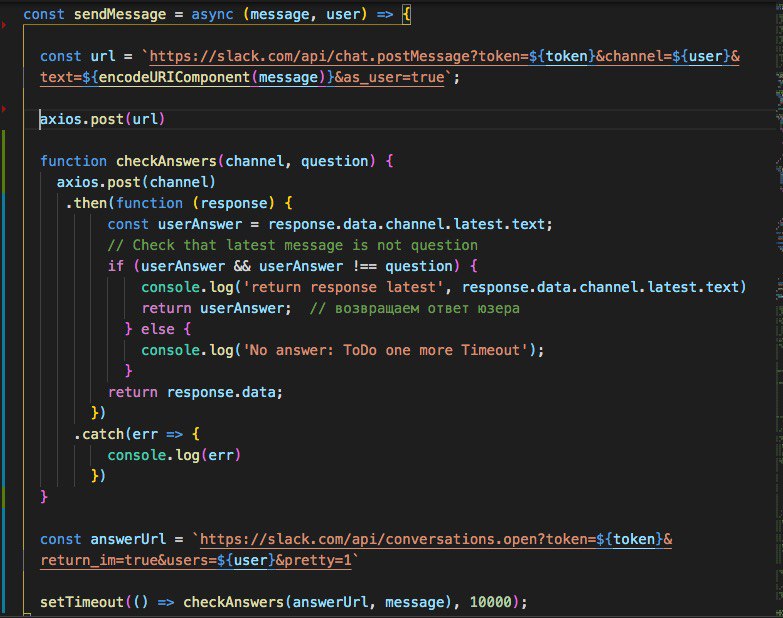The width and height of the screenshot is (783, 618).
Task: Place cursor in axios.post(url) line
Action: [102, 119]
